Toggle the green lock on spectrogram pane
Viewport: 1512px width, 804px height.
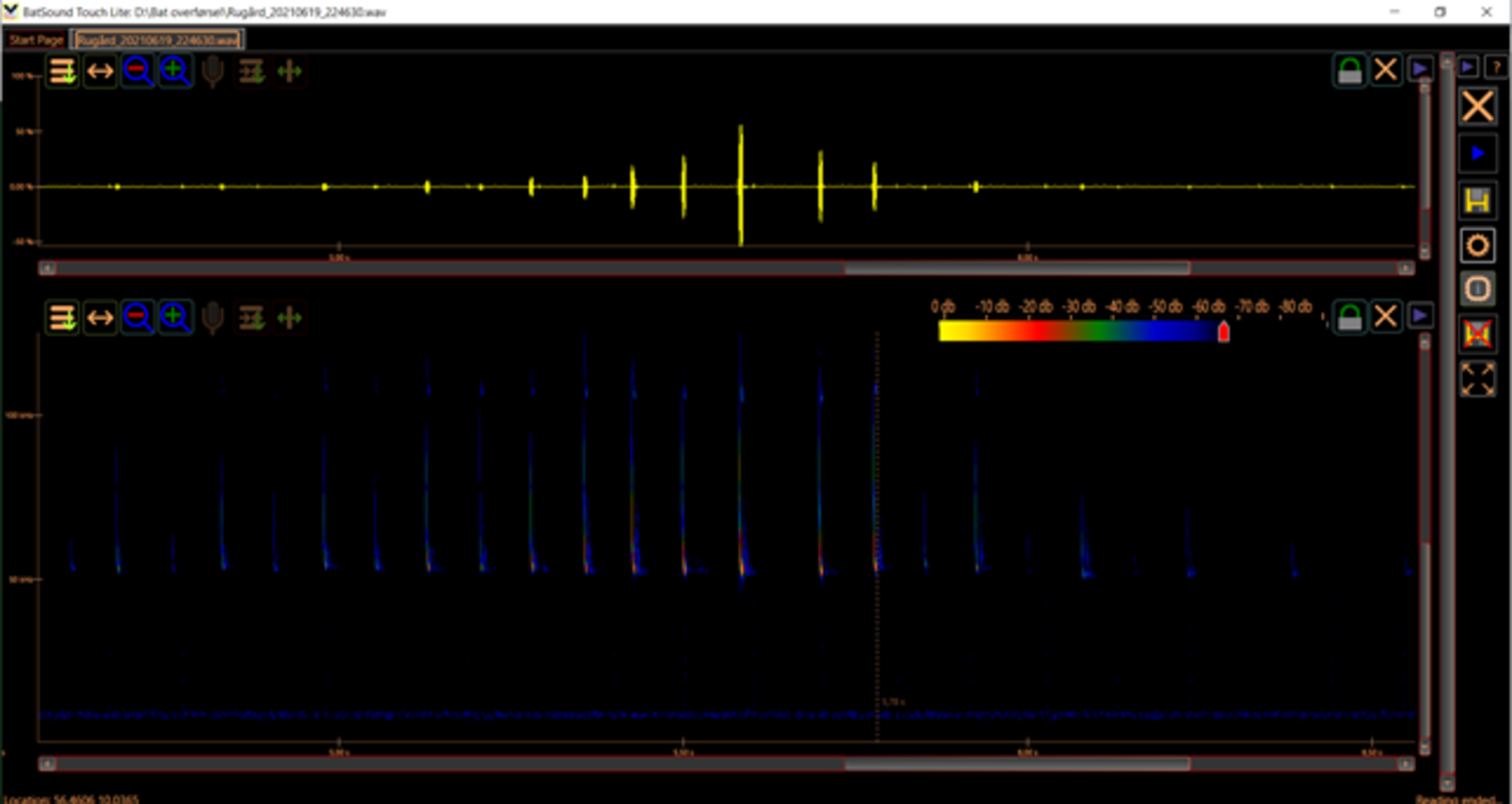pyautogui.click(x=1349, y=317)
